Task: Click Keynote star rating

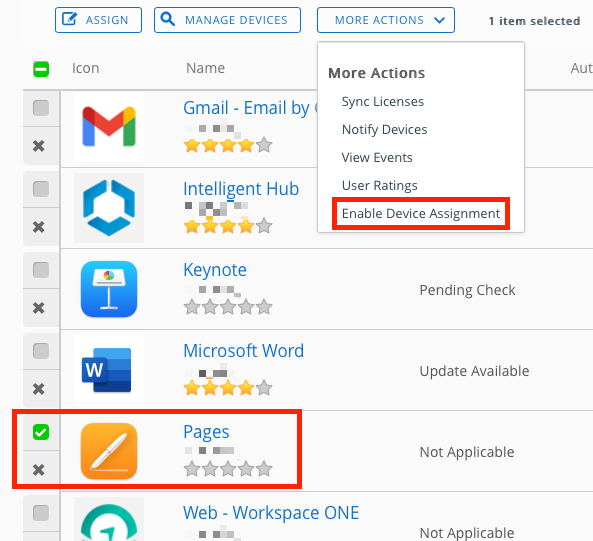Action: [x=228, y=307]
